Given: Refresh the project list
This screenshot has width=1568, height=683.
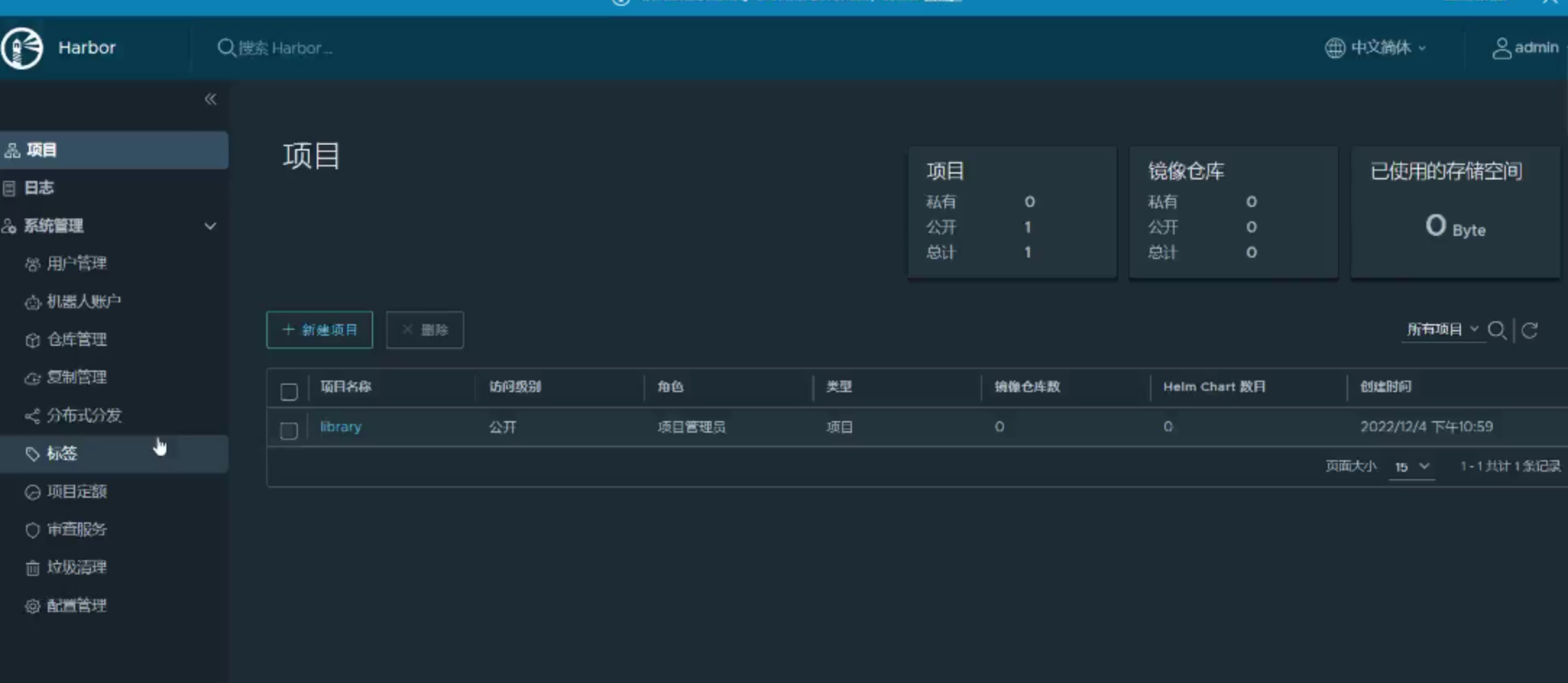Looking at the screenshot, I should tap(1530, 331).
